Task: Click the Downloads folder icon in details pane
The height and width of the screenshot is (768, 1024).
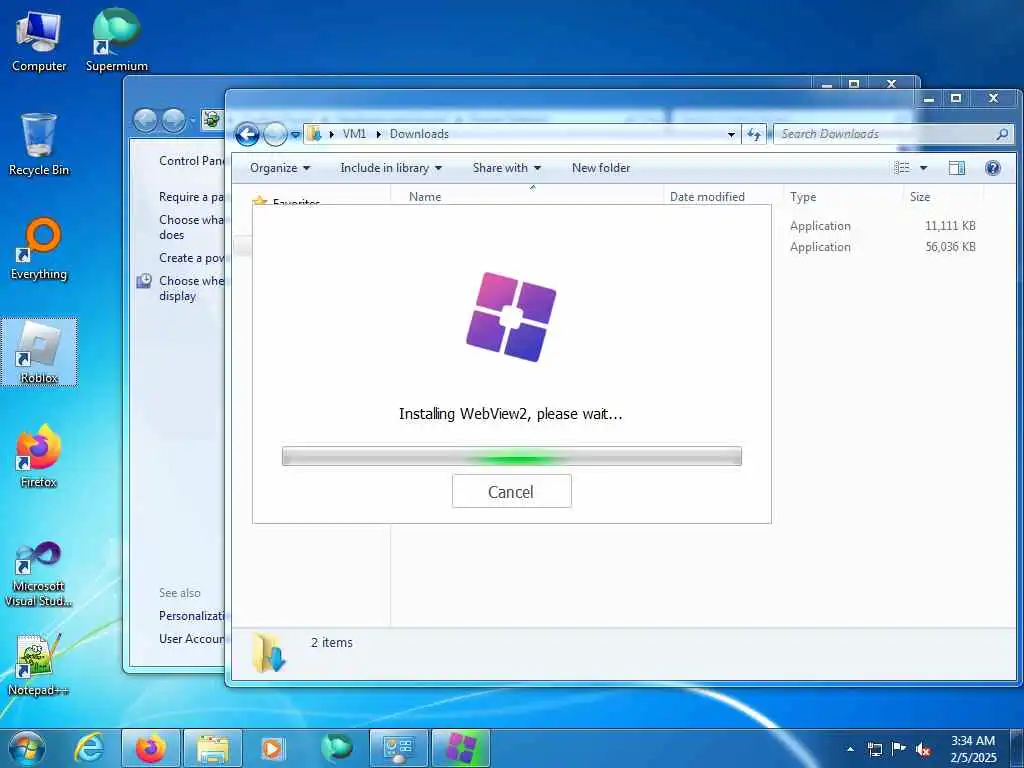Action: tap(268, 652)
